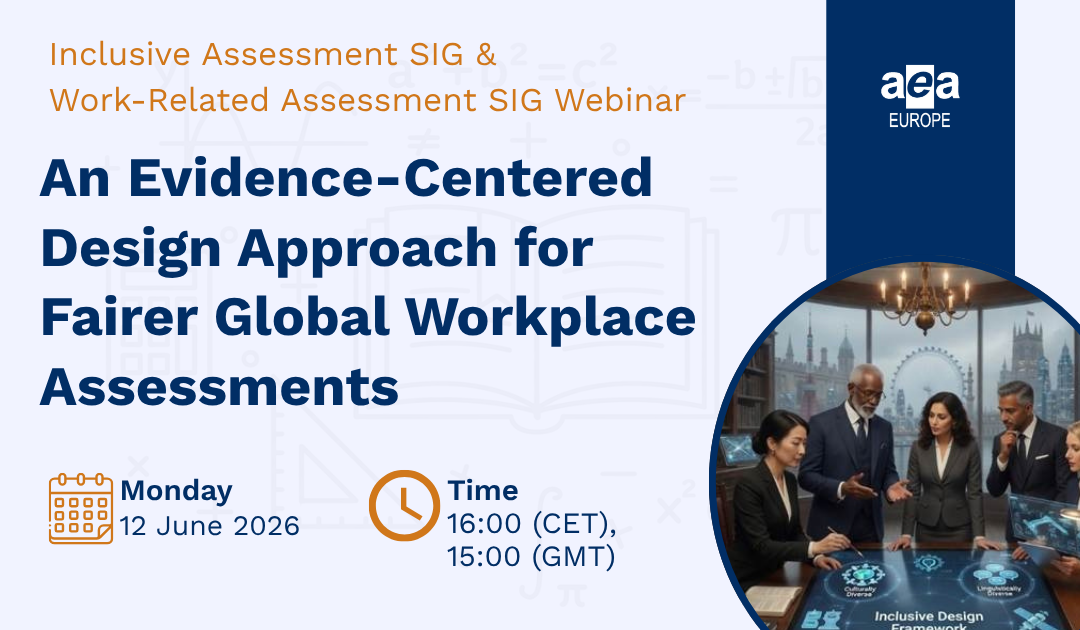Click the AEA Europe logo
1080x630 pixels.
pos(920,97)
